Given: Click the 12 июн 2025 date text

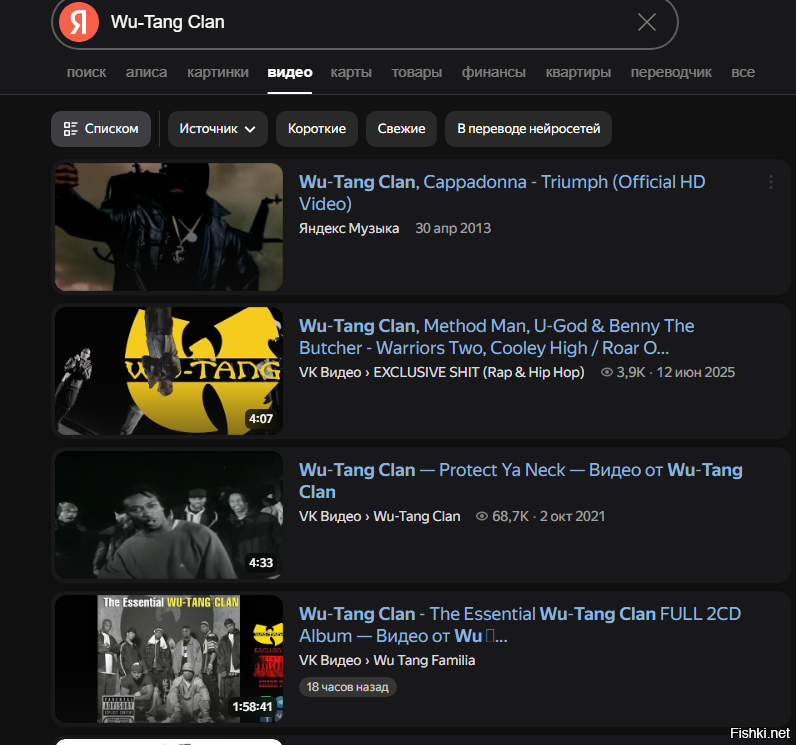Looking at the screenshot, I should click(x=695, y=372).
